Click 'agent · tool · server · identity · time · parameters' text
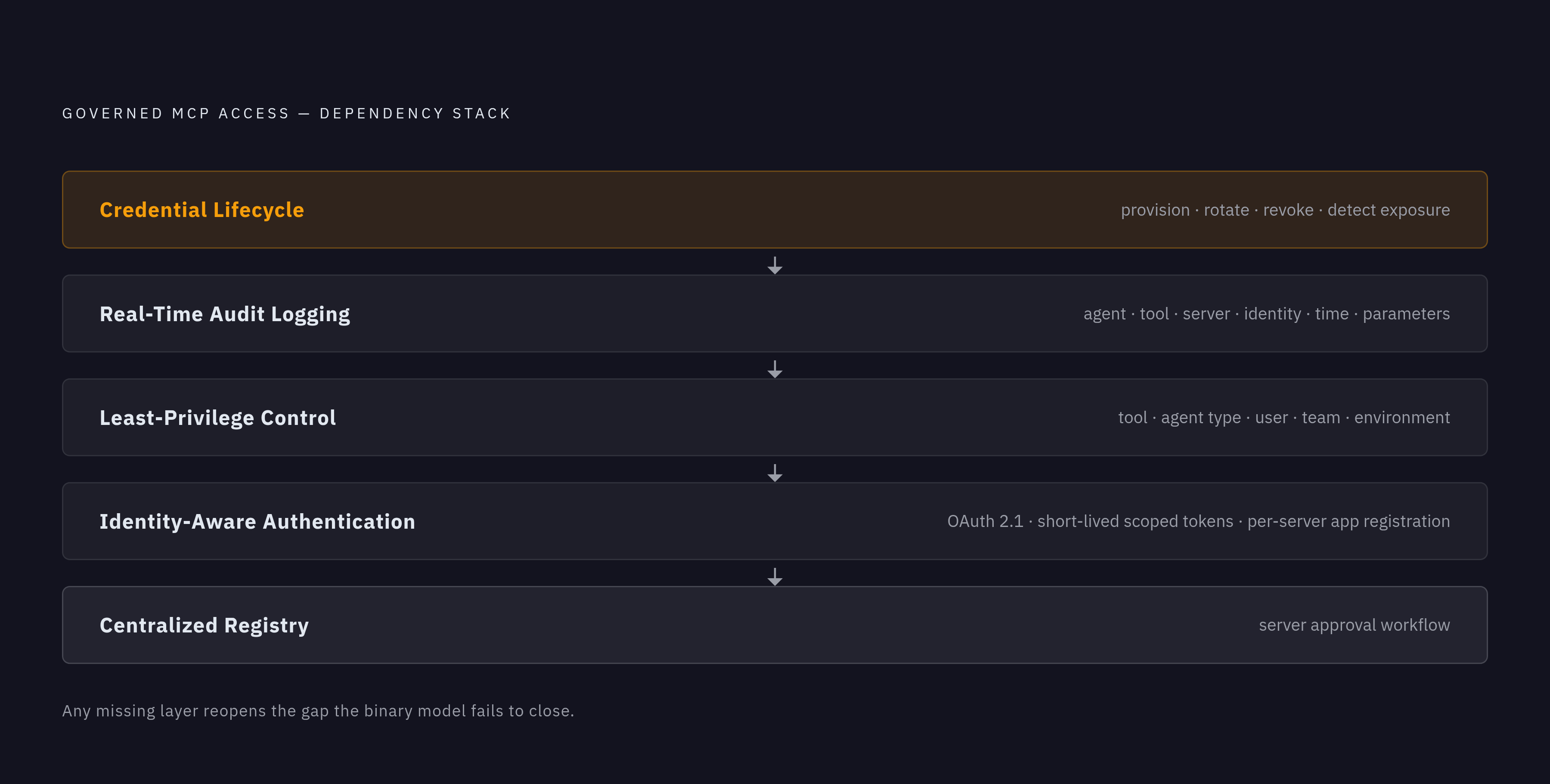1550x784 pixels. [1267, 314]
